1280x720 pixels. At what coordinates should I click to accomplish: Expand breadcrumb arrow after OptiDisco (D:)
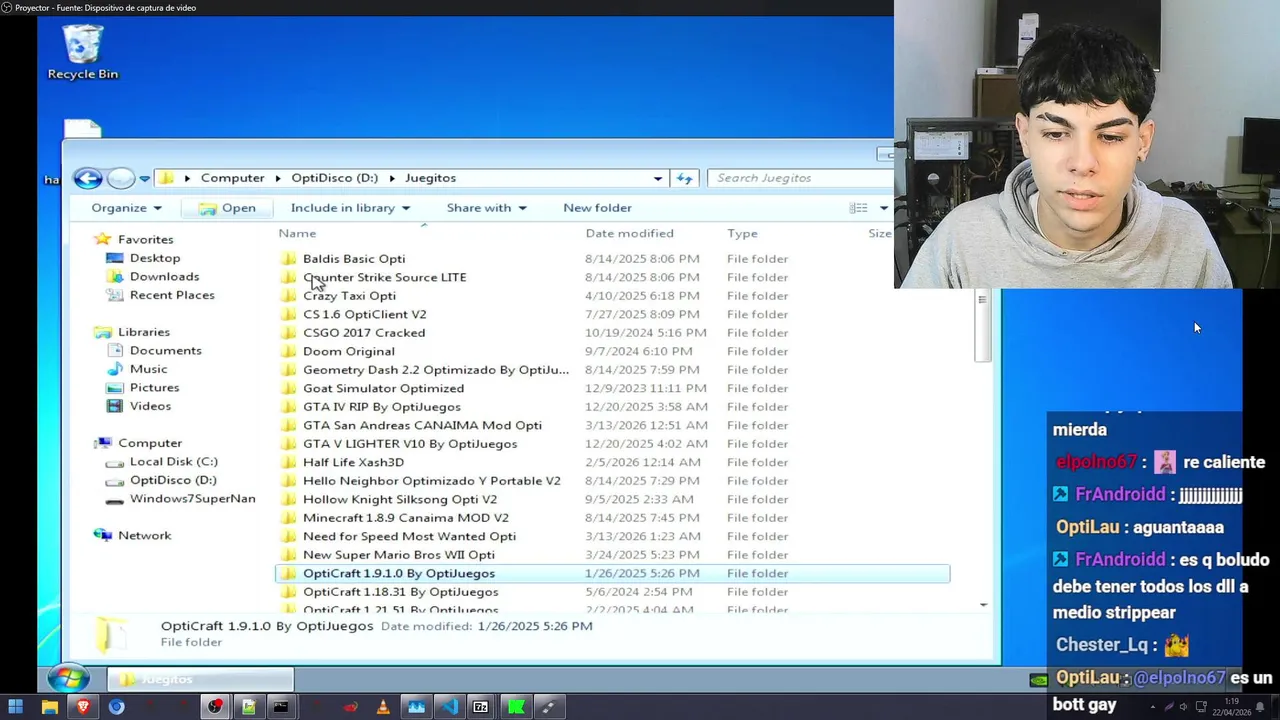click(x=392, y=178)
